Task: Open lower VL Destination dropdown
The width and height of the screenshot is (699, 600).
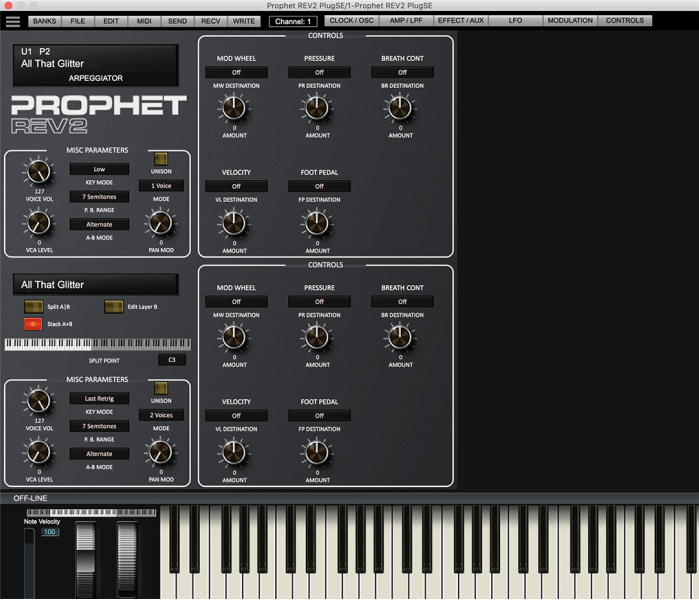Action: [x=236, y=416]
